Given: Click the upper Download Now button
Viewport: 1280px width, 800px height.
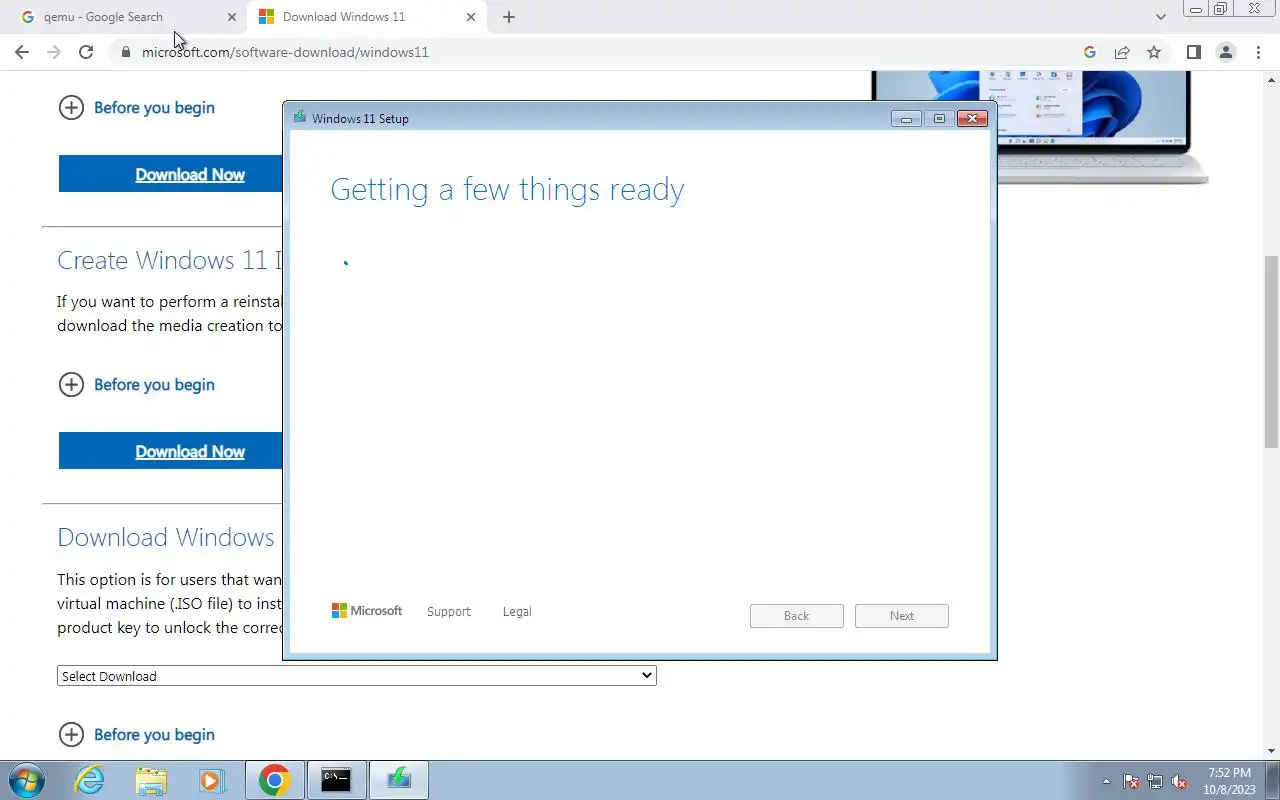Looking at the screenshot, I should tap(170, 174).
